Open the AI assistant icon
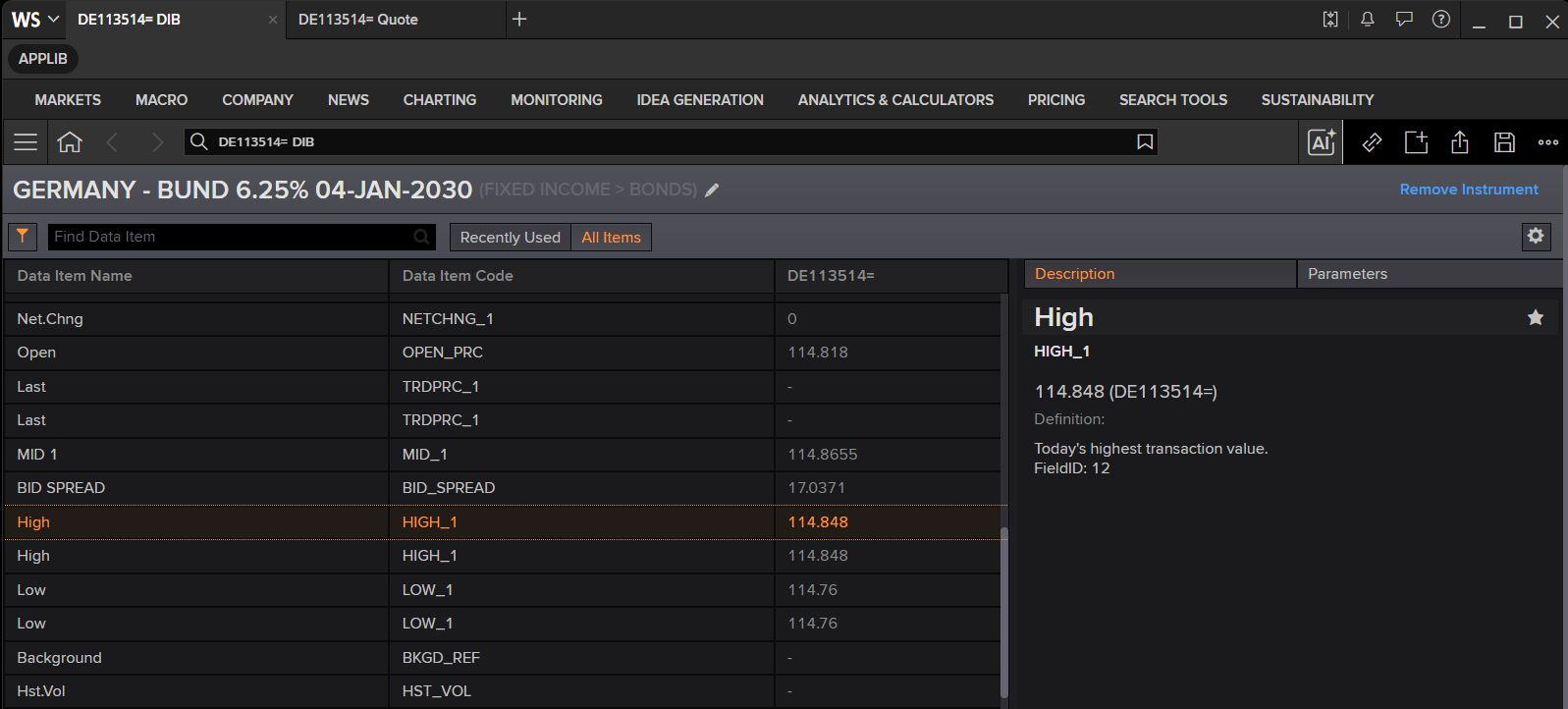Screen dimensions: 1568x709 coord(1322,142)
